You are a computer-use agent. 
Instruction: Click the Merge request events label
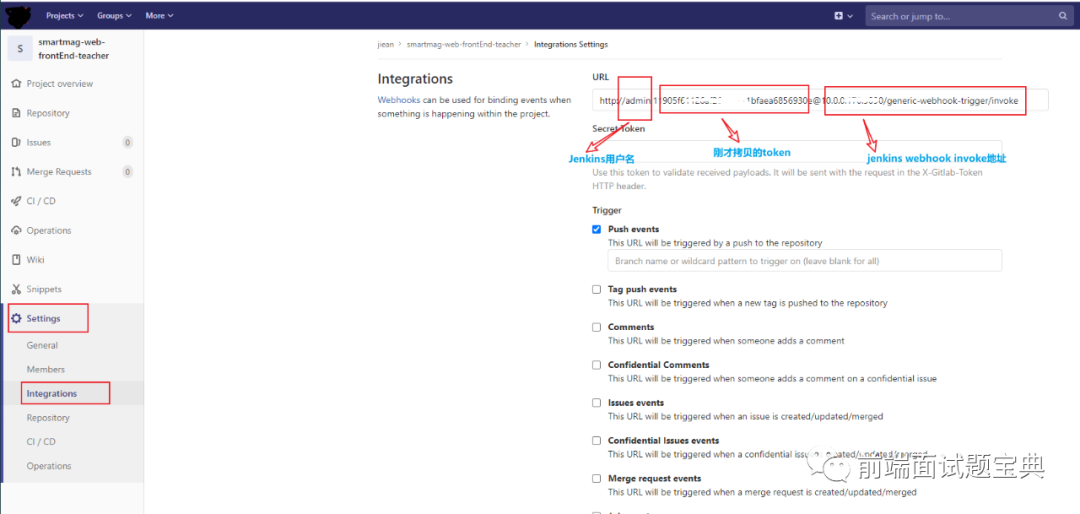654,478
